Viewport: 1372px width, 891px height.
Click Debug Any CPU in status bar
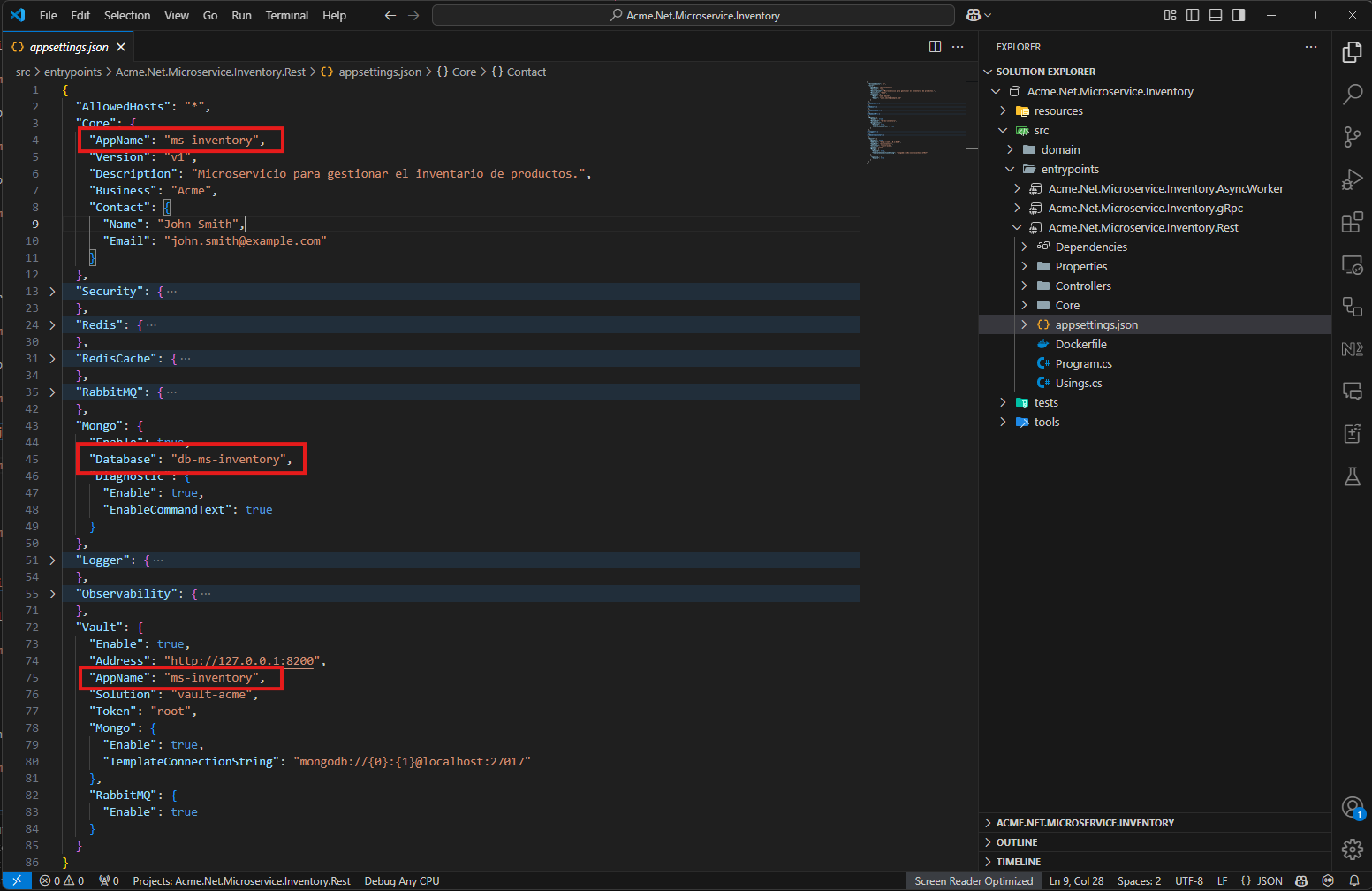click(402, 880)
